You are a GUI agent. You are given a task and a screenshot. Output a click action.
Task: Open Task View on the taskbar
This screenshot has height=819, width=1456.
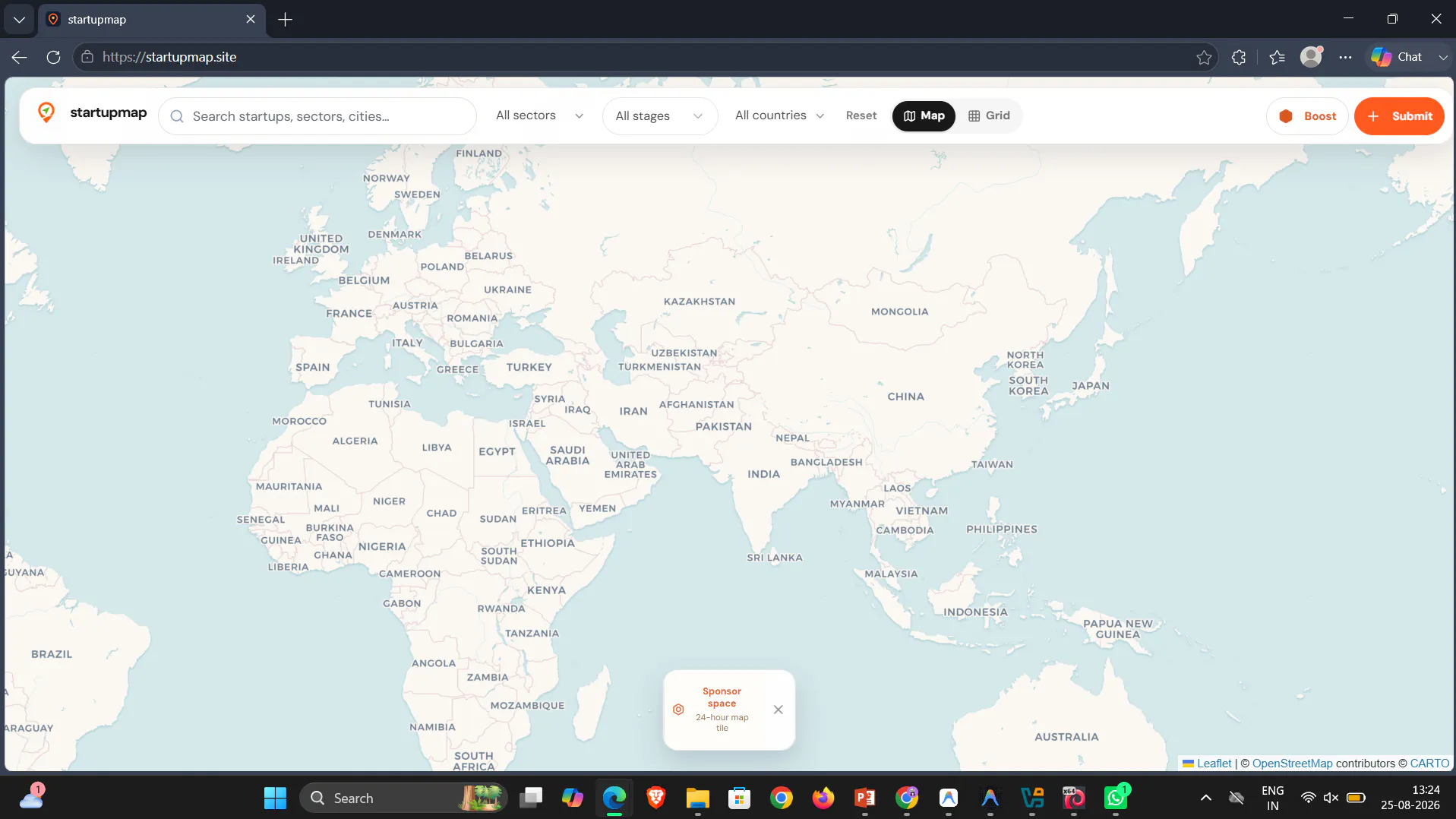coord(531,798)
